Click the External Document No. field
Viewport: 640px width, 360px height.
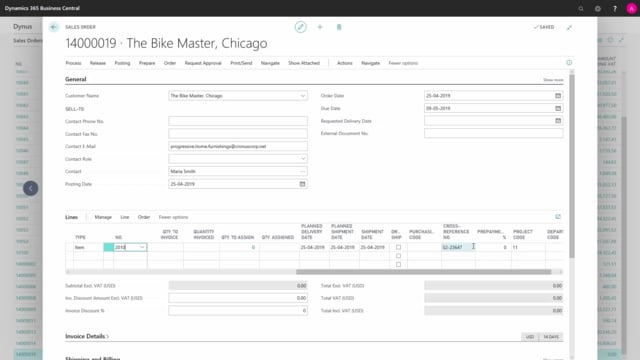tap(493, 133)
